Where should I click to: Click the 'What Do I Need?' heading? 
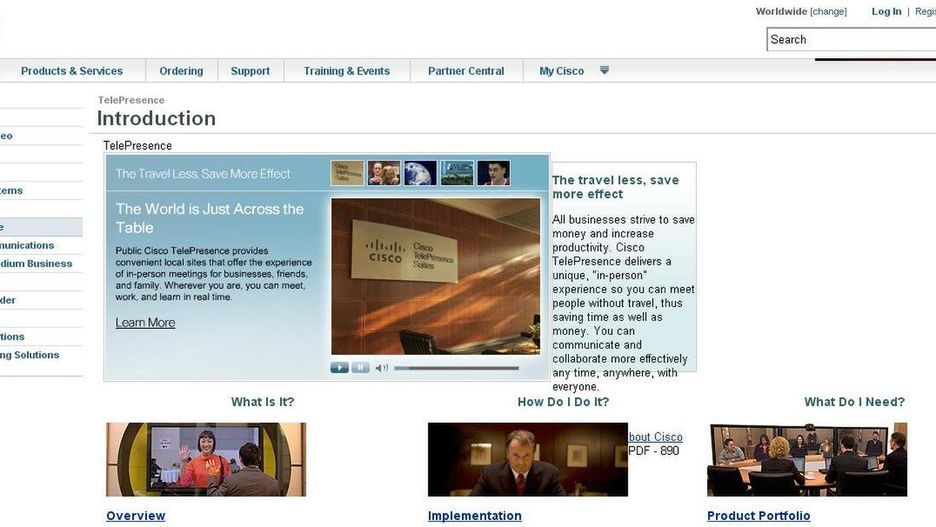click(855, 402)
